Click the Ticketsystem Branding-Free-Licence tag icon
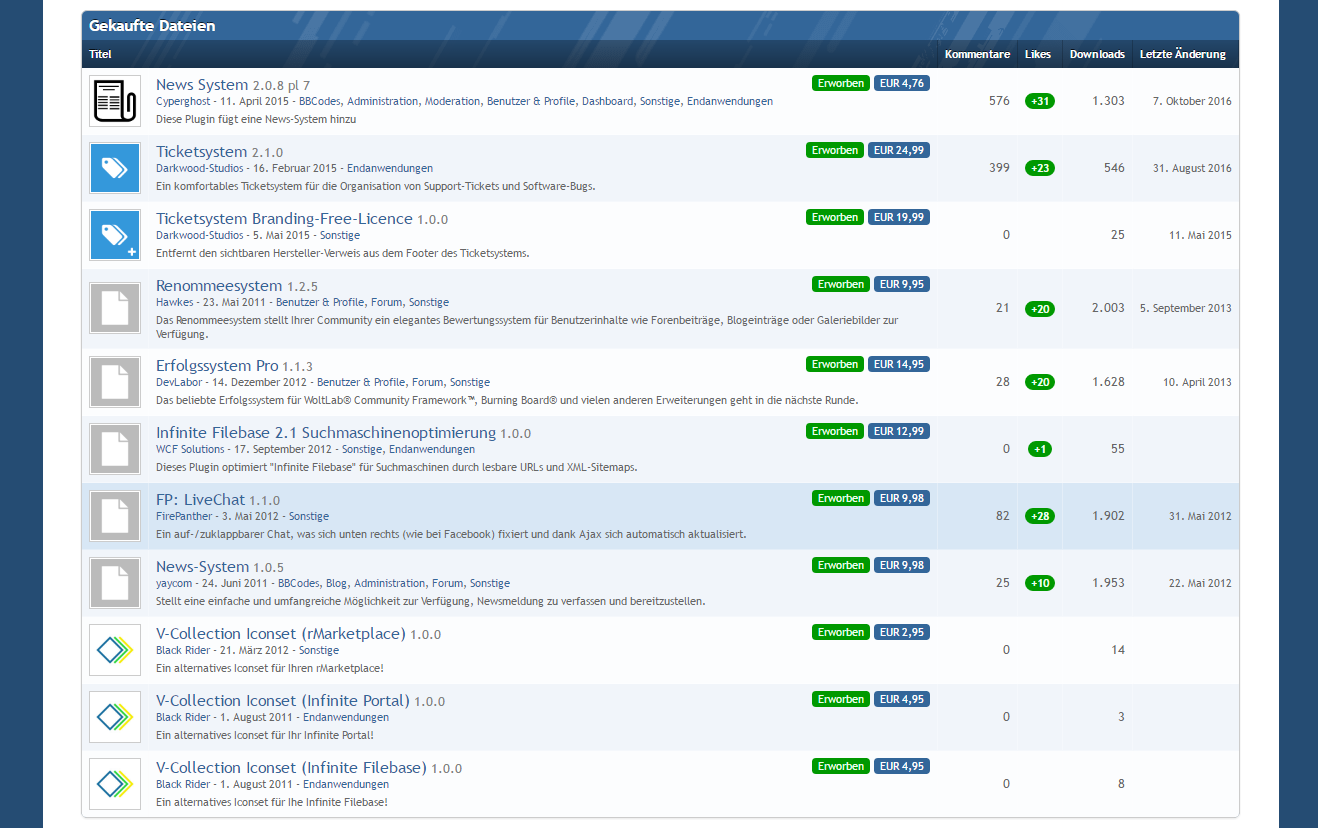This screenshot has width=1318, height=828. pyautogui.click(x=114, y=235)
